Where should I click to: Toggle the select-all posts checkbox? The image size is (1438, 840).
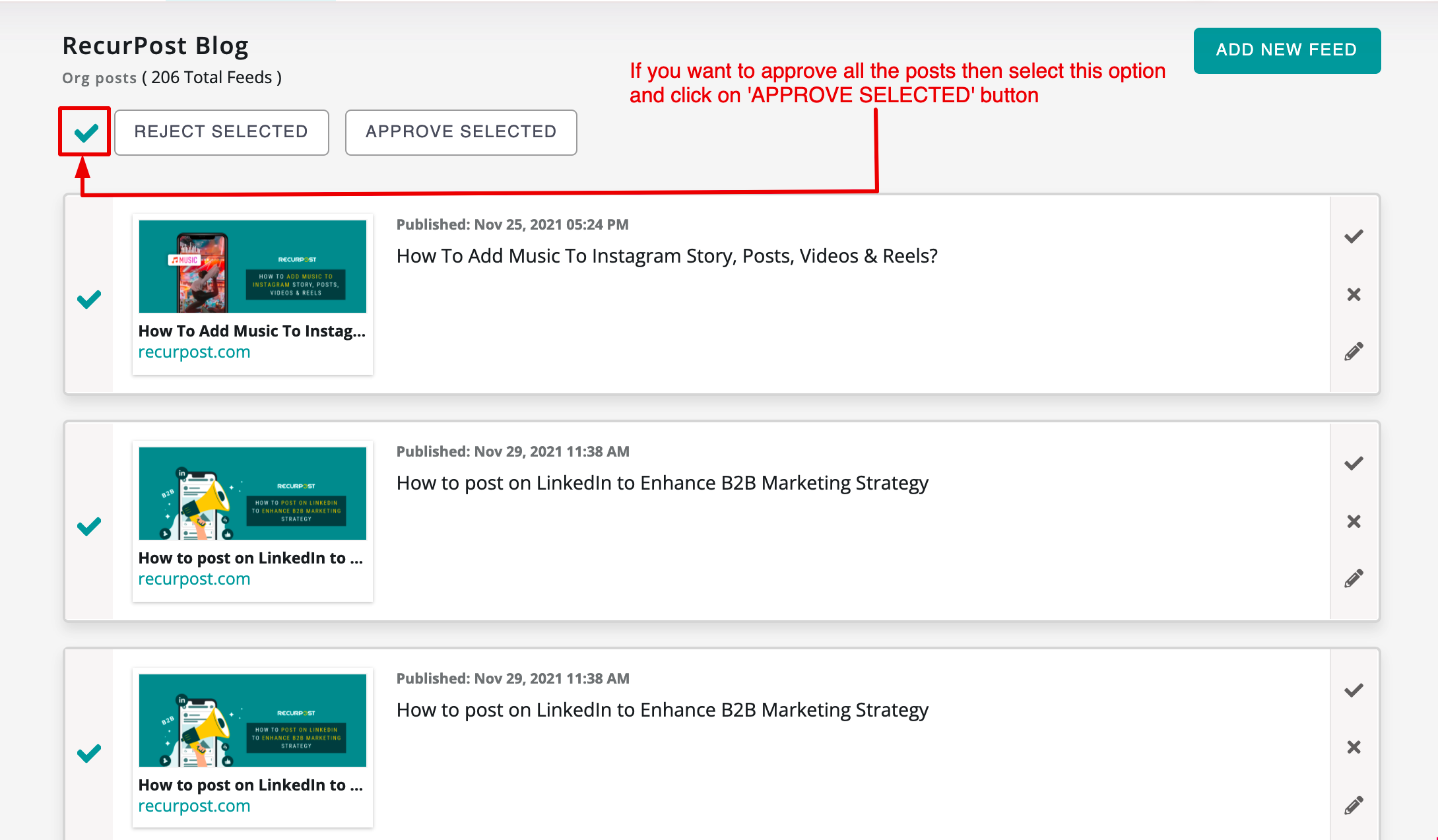pyautogui.click(x=86, y=133)
